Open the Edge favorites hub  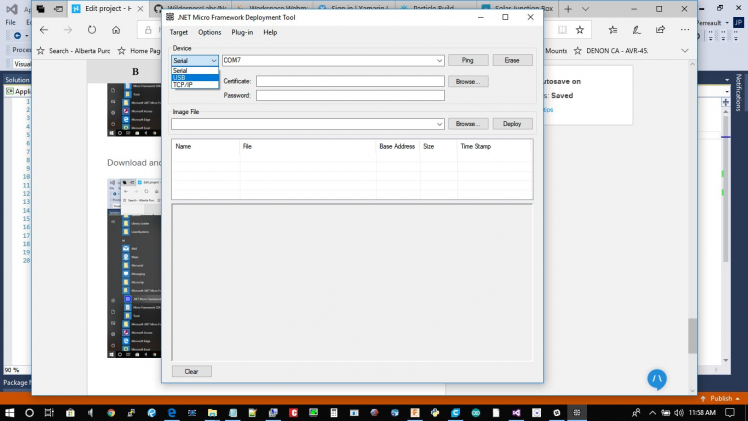613,30
